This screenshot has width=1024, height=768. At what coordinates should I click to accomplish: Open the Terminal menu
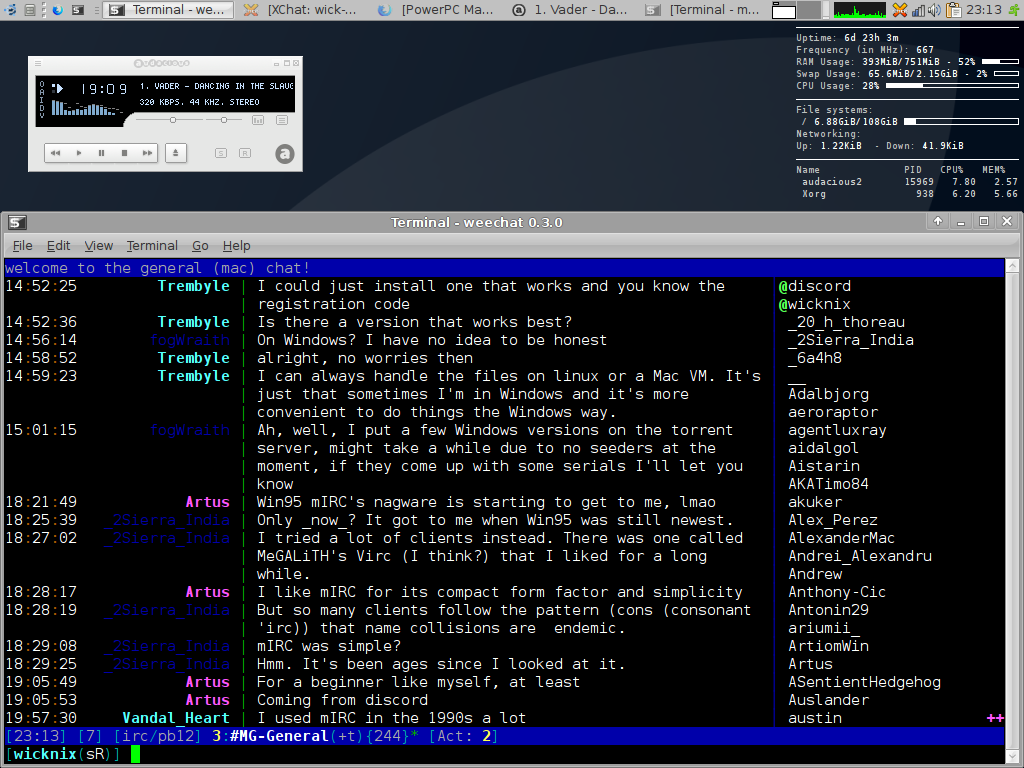[152, 246]
